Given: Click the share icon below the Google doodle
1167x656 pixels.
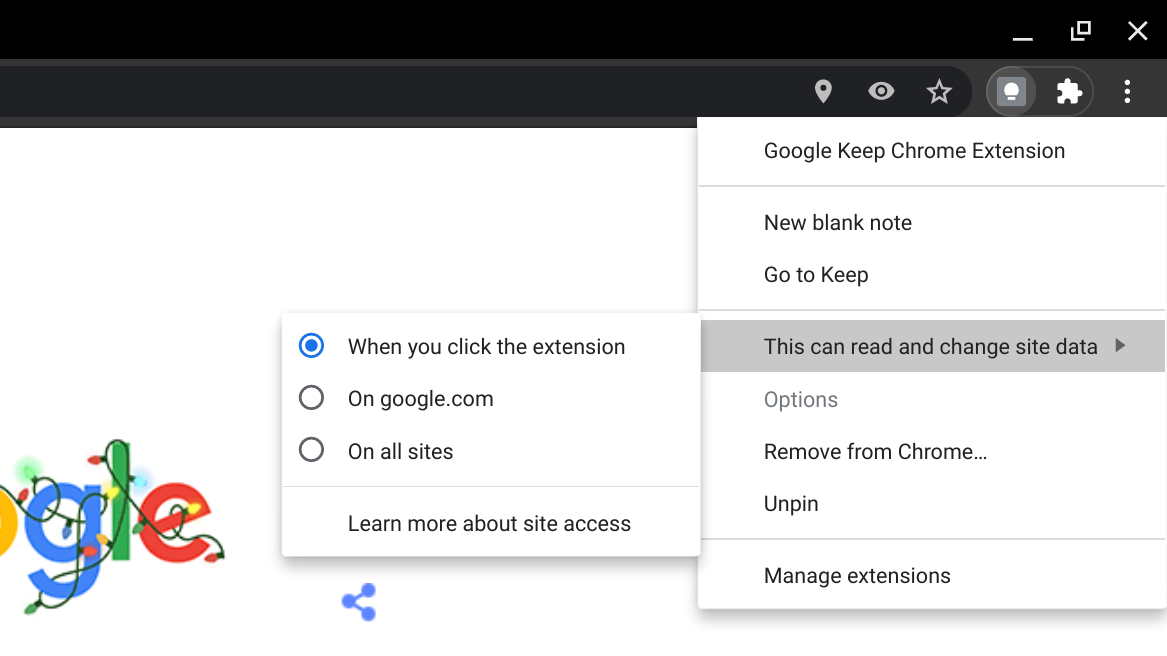Looking at the screenshot, I should coord(359,602).
